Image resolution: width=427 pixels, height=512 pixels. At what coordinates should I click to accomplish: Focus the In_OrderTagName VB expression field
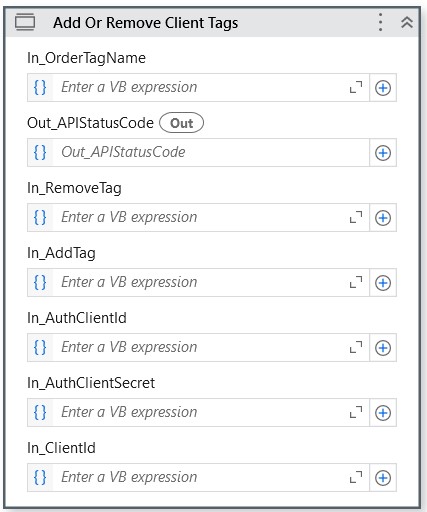198,88
